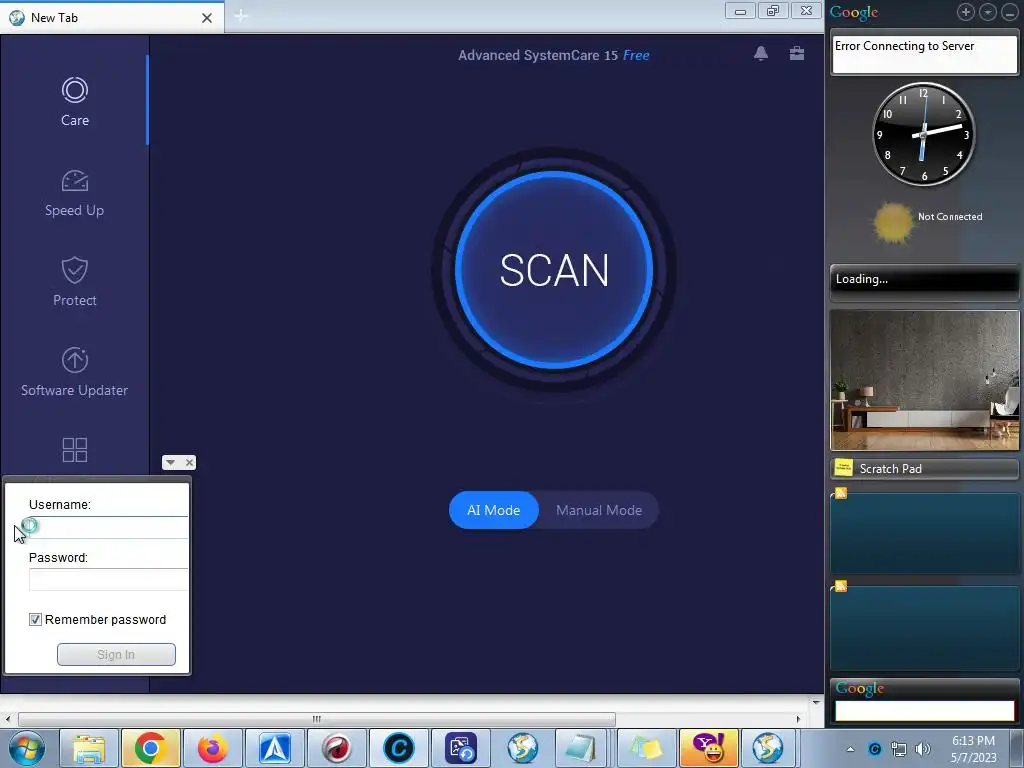Click the Loading... gadget bar
1024x768 pixels.
pyautogui.click(x=924, y=280)
